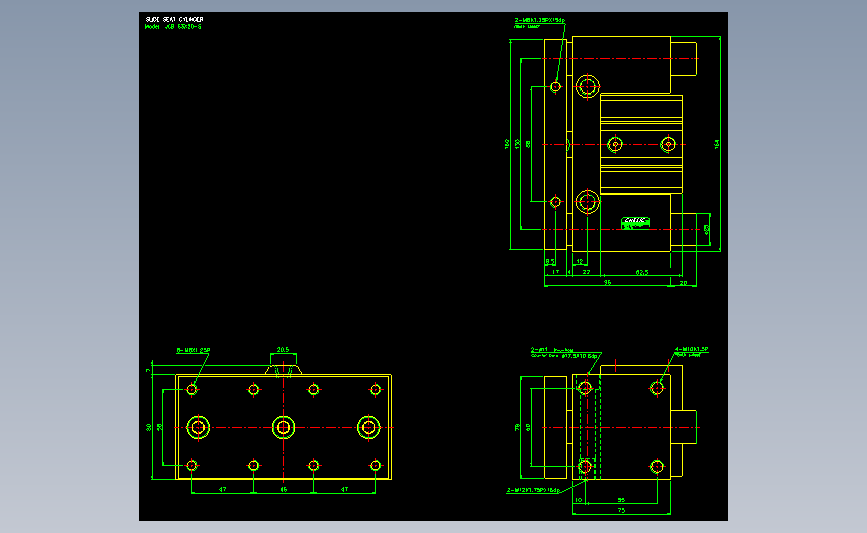
Task: Select the 75 dimension label
Action: (621, 510)
